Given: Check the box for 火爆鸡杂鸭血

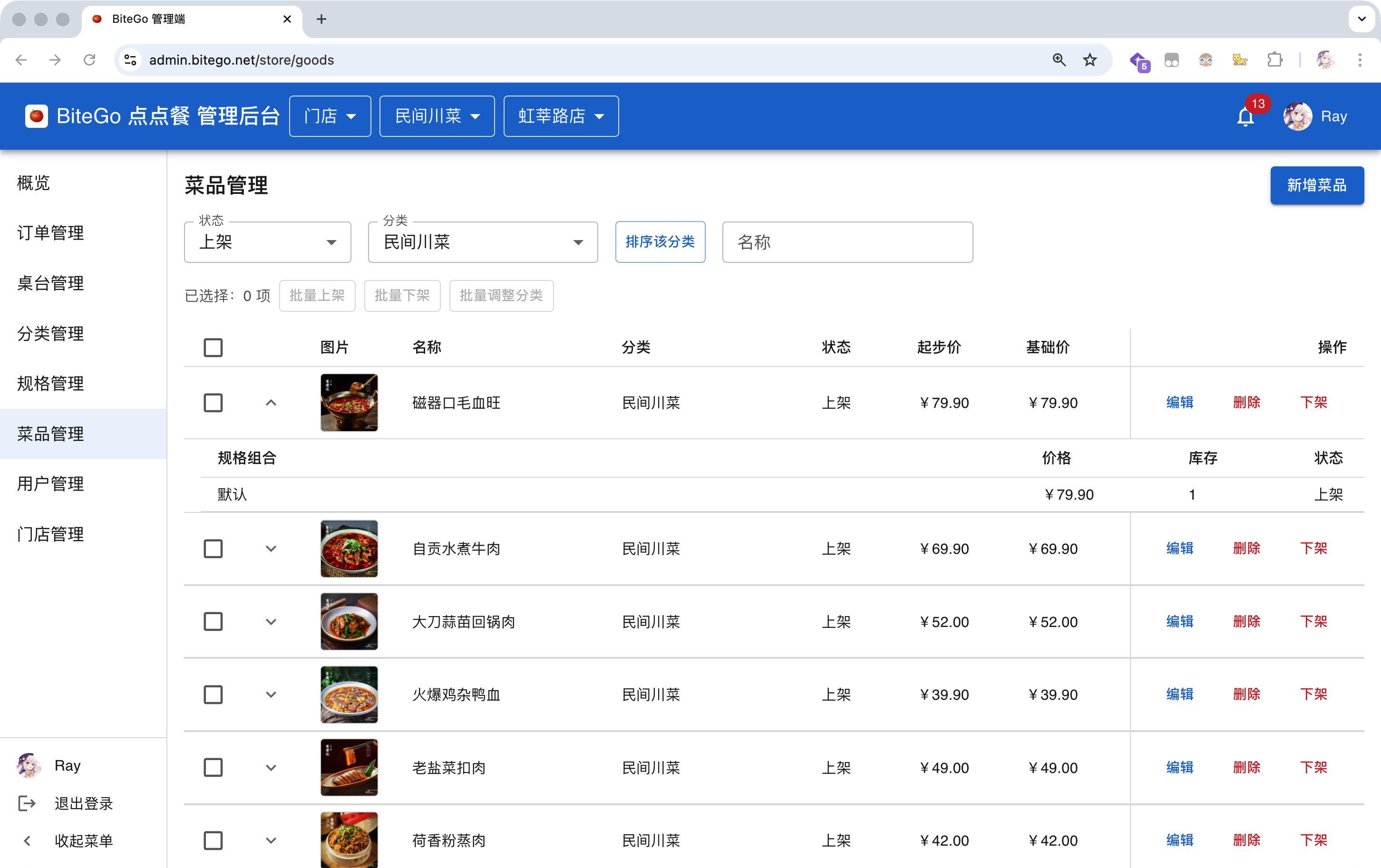Looking at the screenshot, I should pos(213,694).
